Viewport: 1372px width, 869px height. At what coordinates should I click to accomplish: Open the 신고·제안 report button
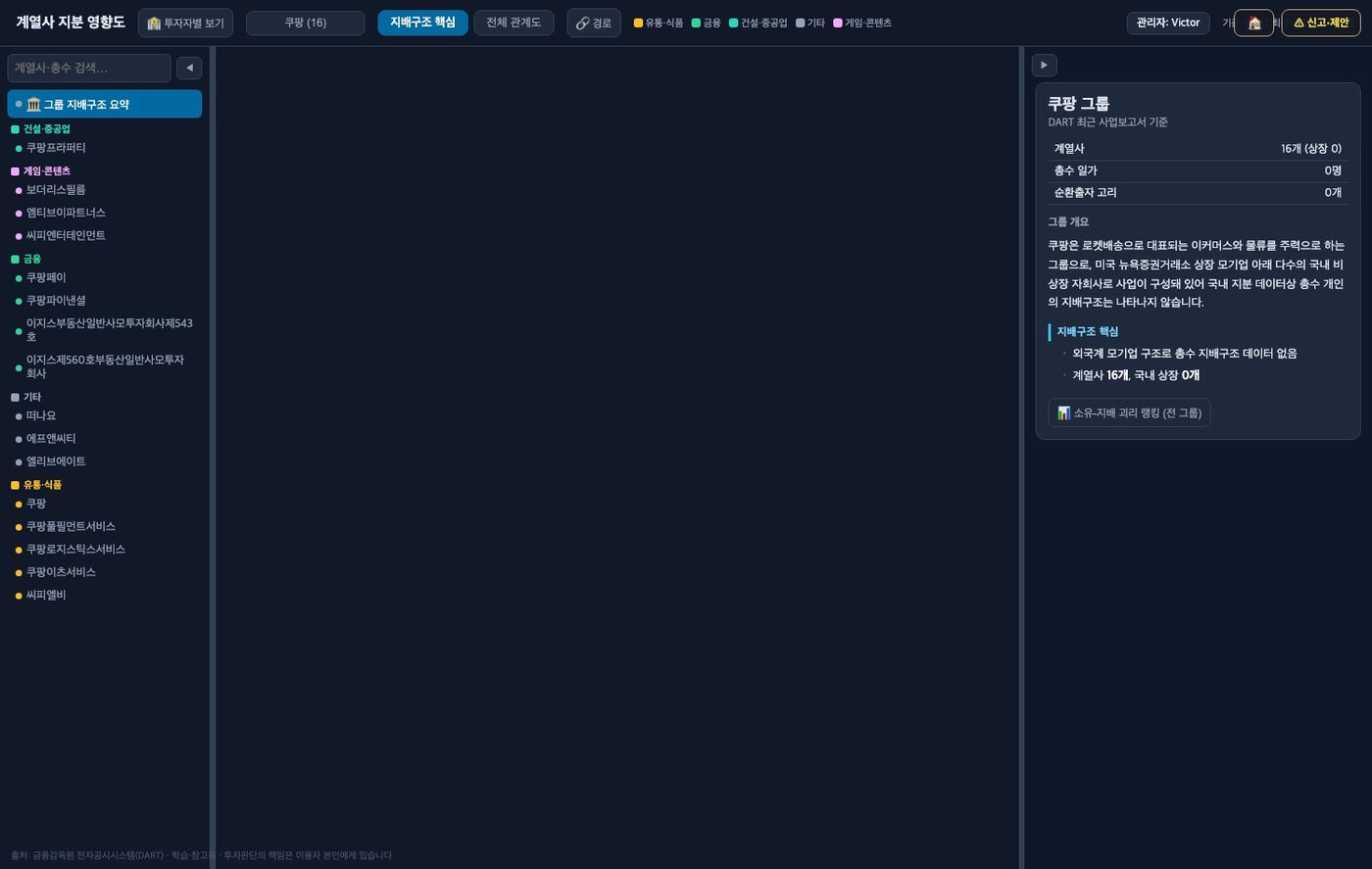click(1321, 23)
